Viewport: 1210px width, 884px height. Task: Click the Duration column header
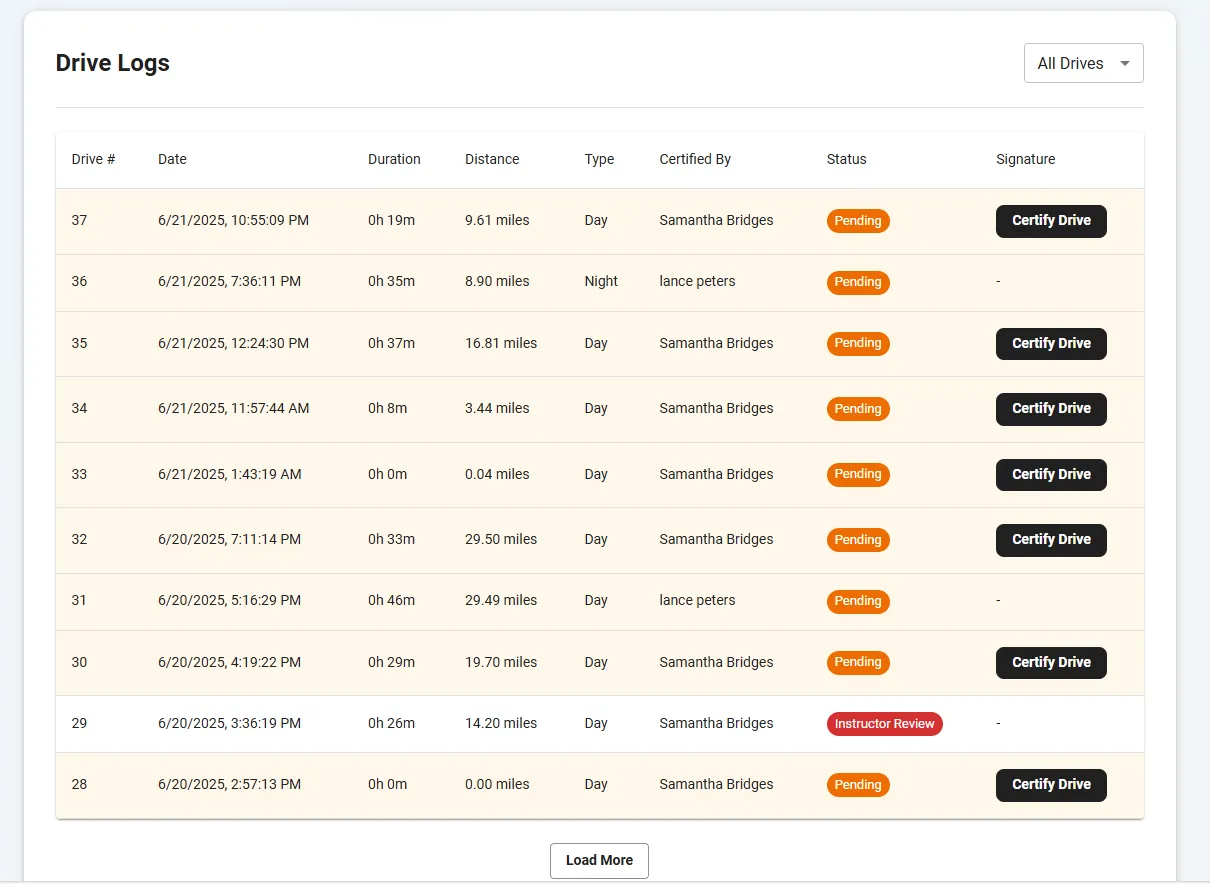(394, 159)
